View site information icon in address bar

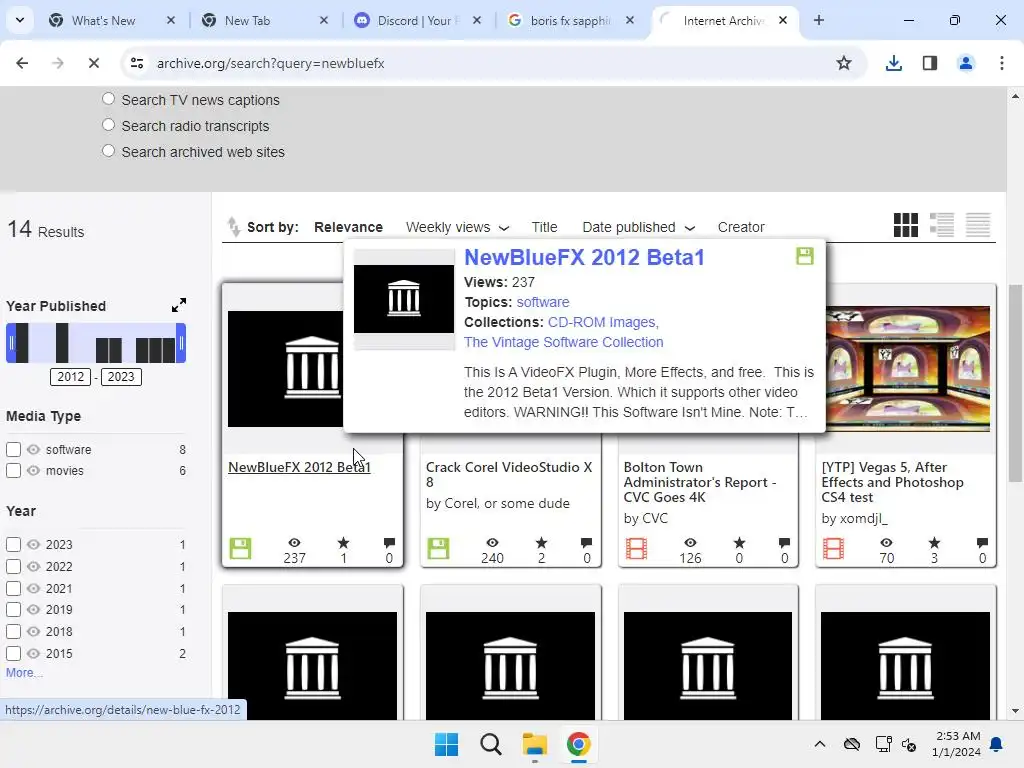click(x=137, y=63)
